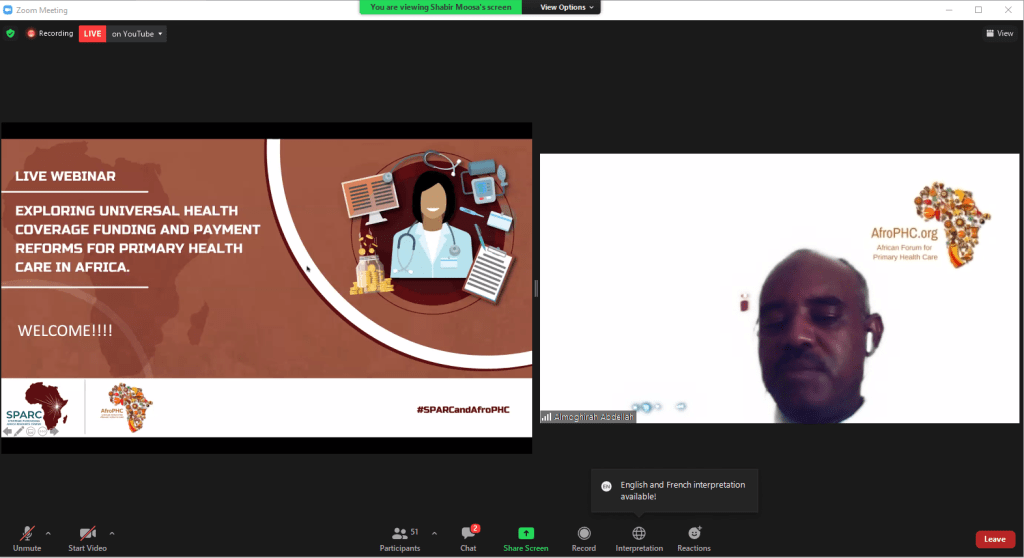This screenshot has width=1024, height=558.
Task: Open video options arrow beside Start Video
Action: [111, 533]
